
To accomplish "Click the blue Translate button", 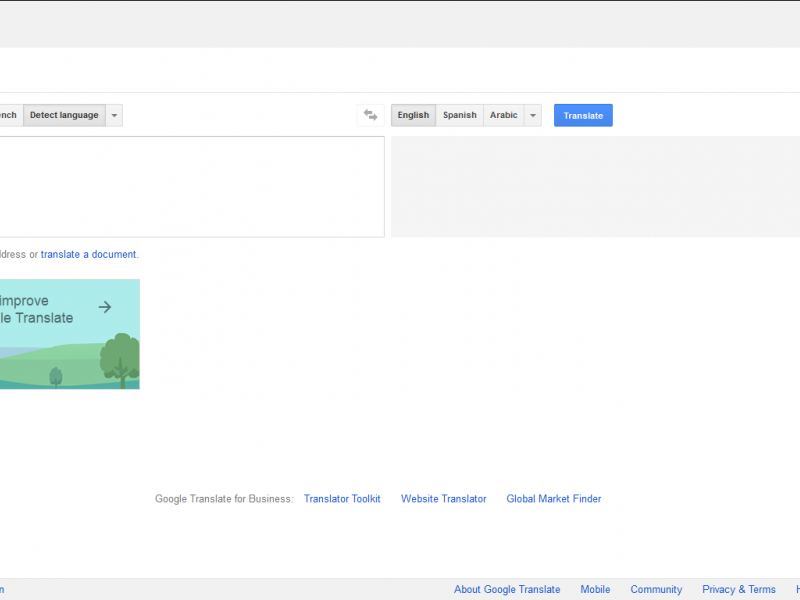I will (583, 115).
